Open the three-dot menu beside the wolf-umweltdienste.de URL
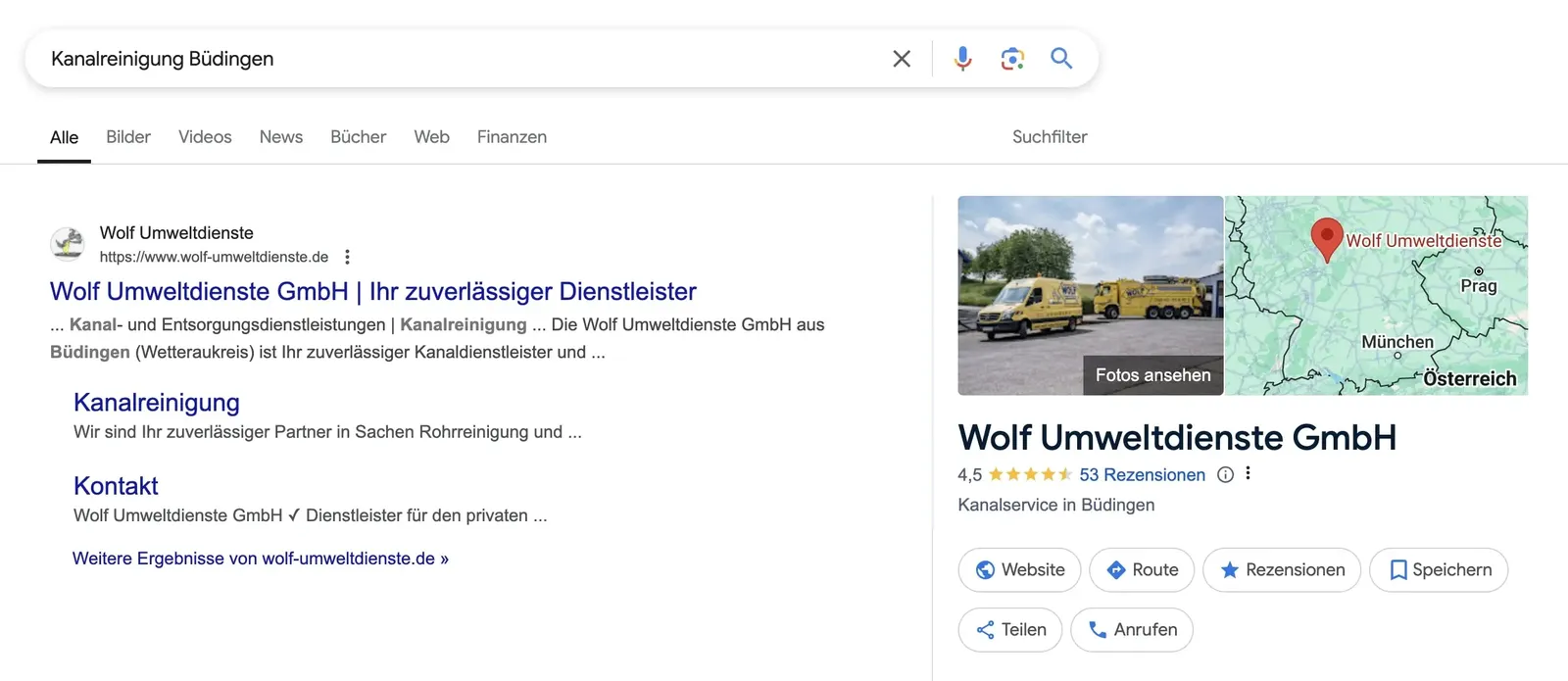1568x681 pixels. click(x=347, y=257)
